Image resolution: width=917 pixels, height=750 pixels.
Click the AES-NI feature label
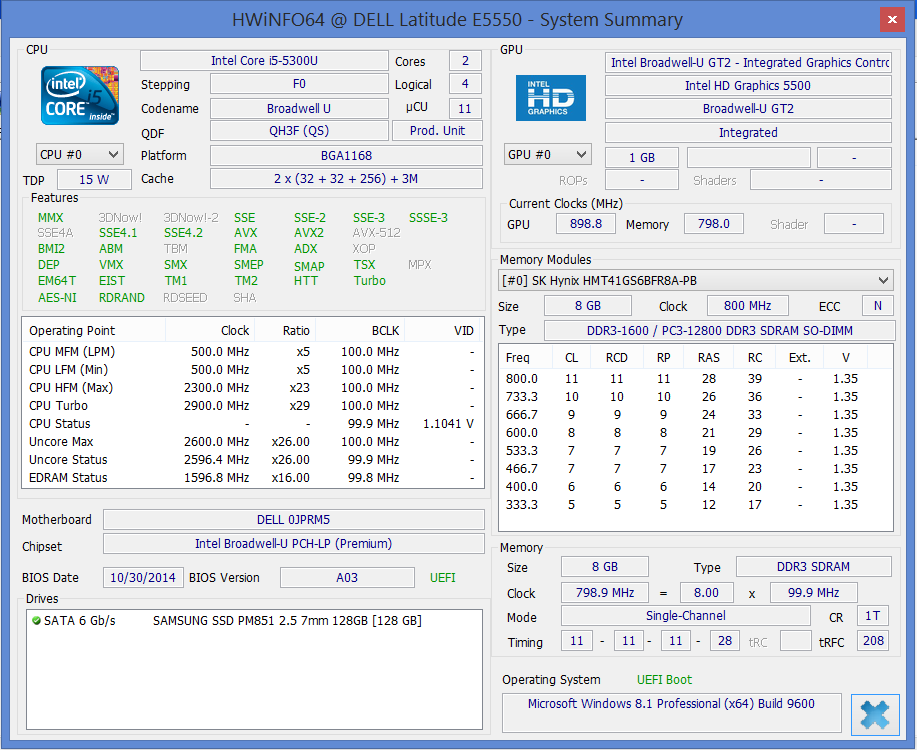pyautogui.click(x=57, y=298)
